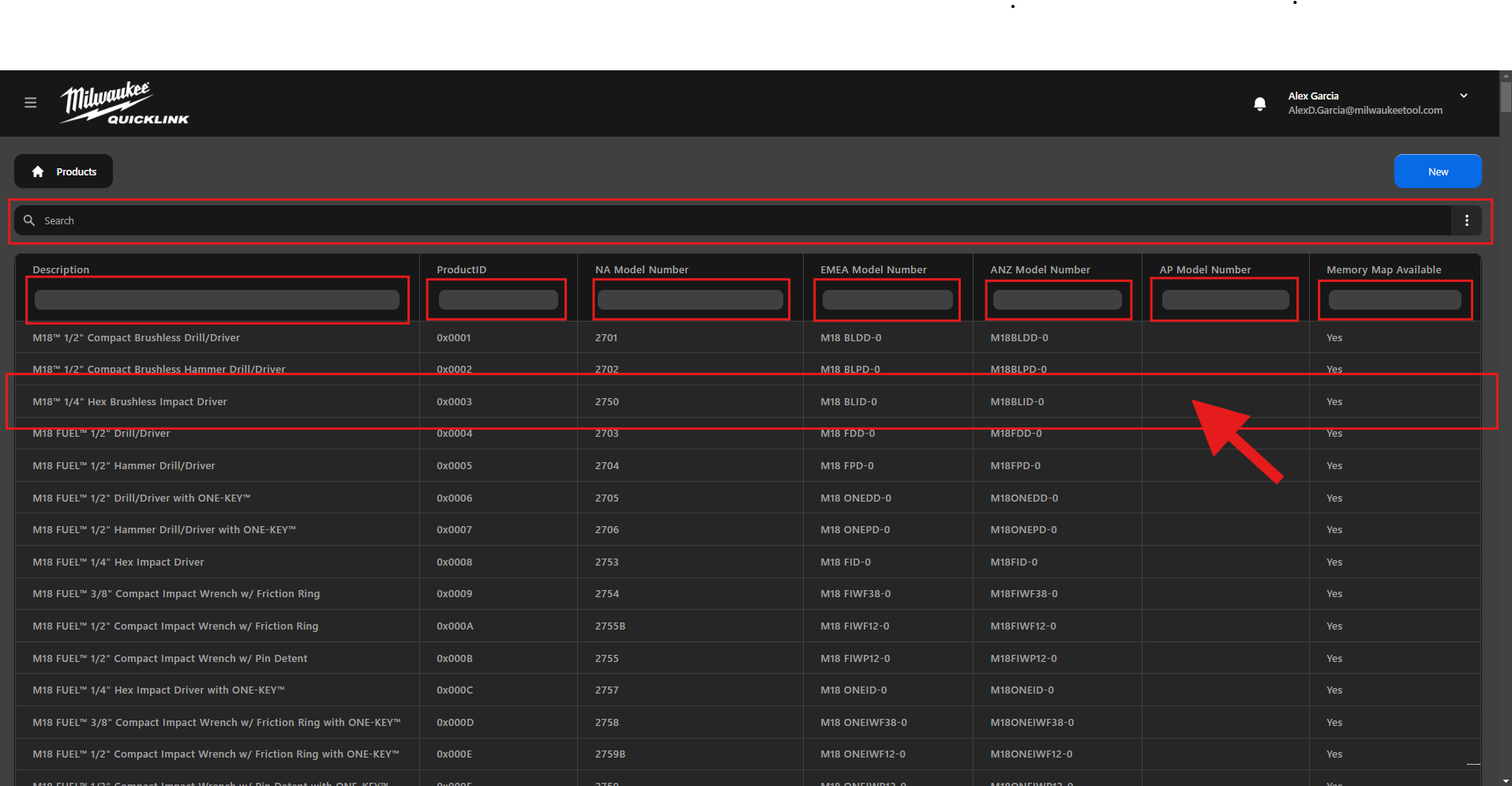Click the search magnifier icon

[29, 220]
